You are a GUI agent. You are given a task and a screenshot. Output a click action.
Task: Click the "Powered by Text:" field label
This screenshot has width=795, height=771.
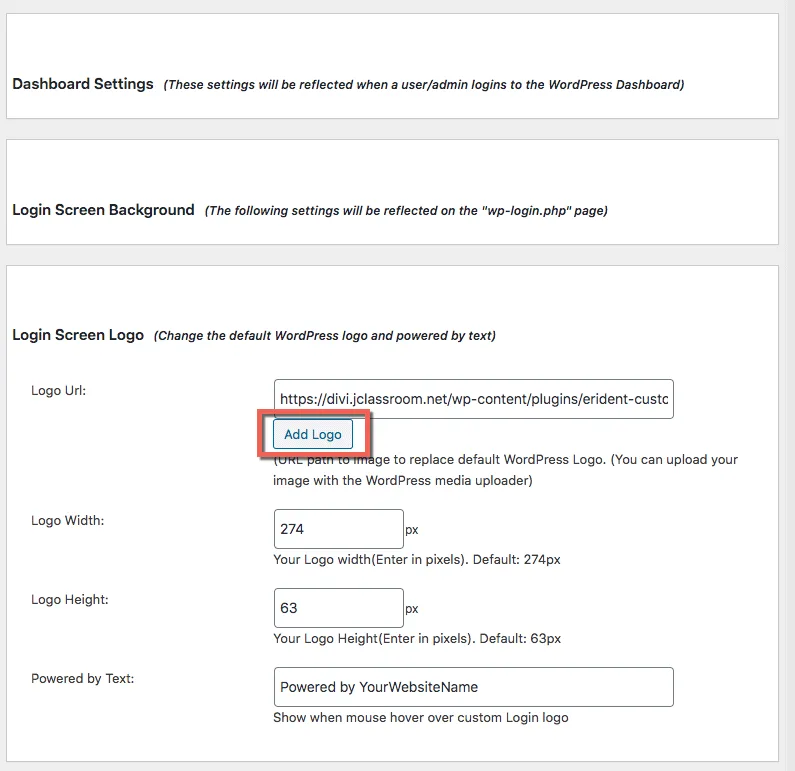click(x=82, y=678)
